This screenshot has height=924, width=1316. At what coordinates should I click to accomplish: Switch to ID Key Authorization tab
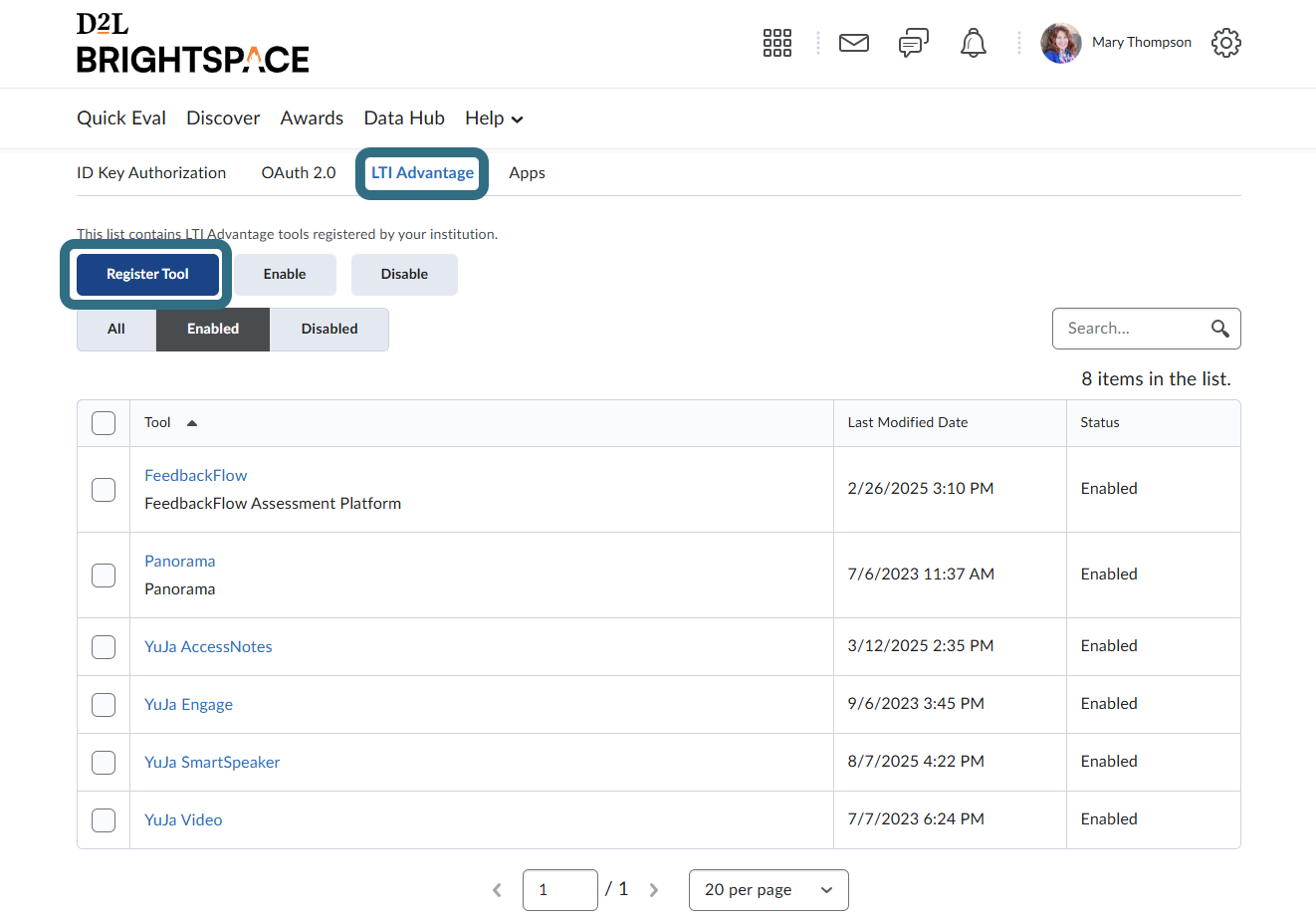click(x=151, y=173)
